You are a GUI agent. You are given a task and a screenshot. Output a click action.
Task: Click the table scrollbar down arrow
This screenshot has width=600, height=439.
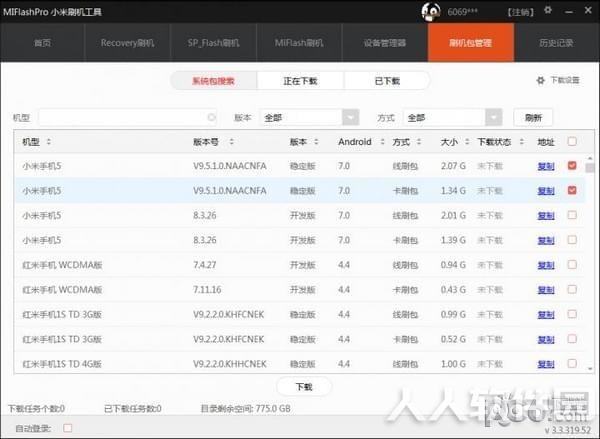(590, 369)
